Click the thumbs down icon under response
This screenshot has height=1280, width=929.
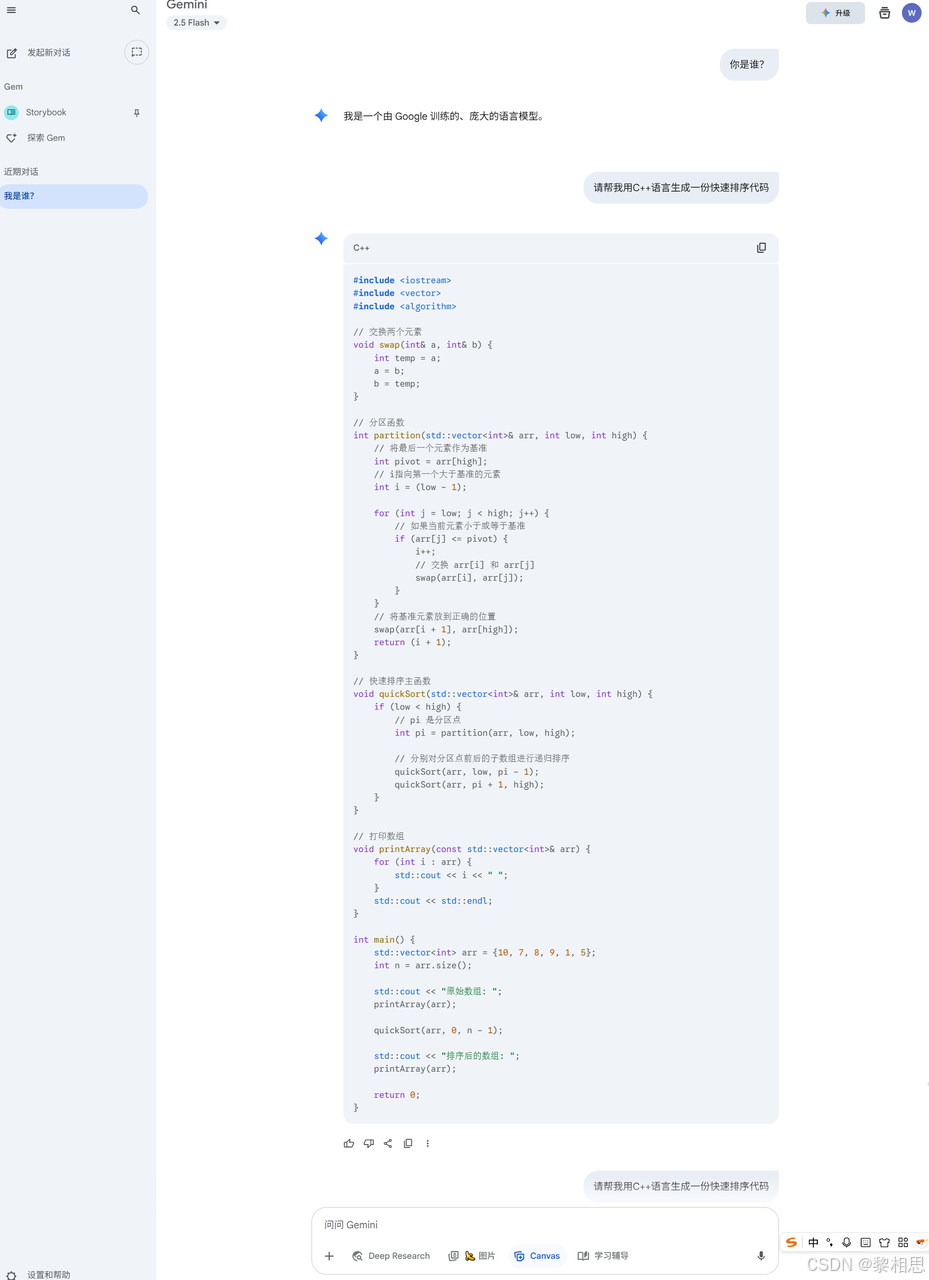(368, 1143)
